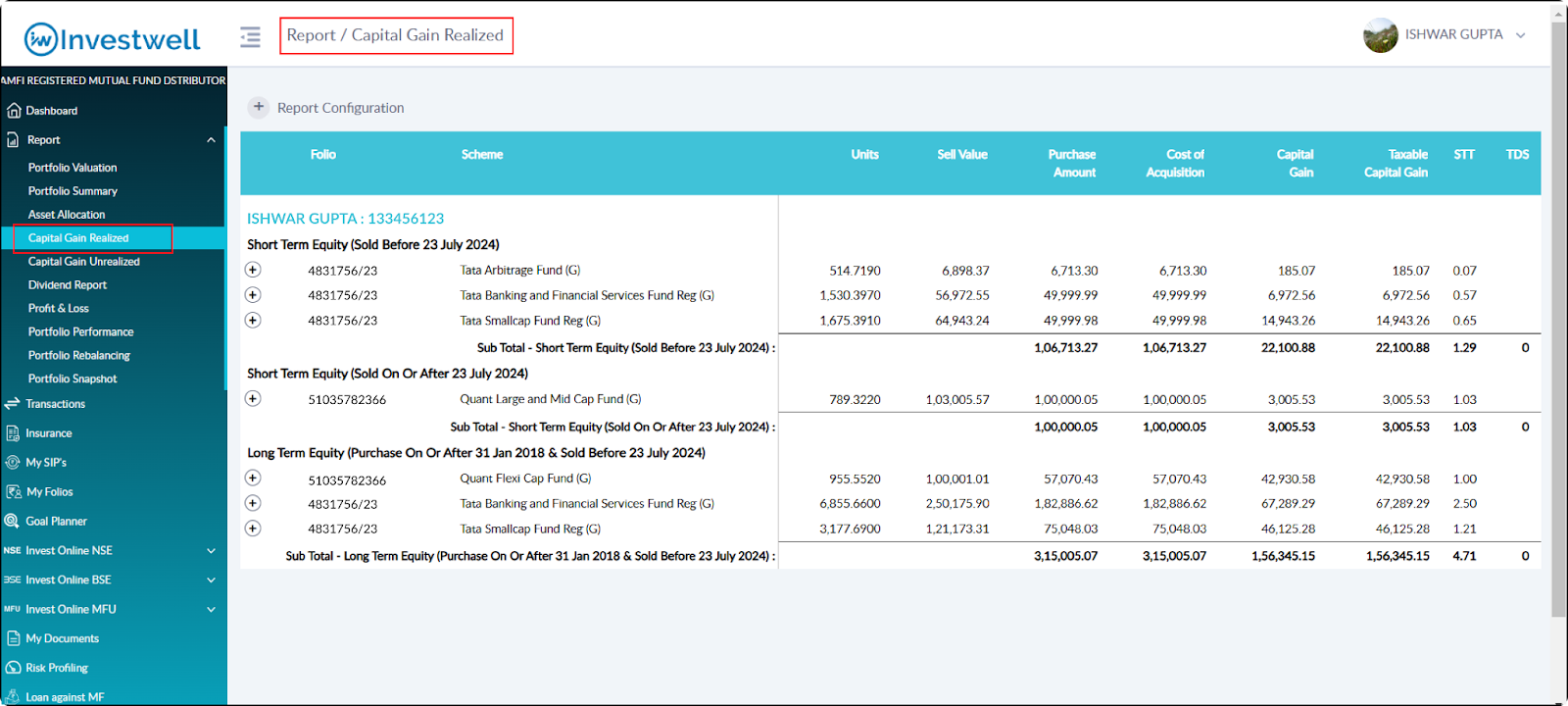1568x706 pixels.
Task: Click the Investwell logo
Action: click(112, 39)
